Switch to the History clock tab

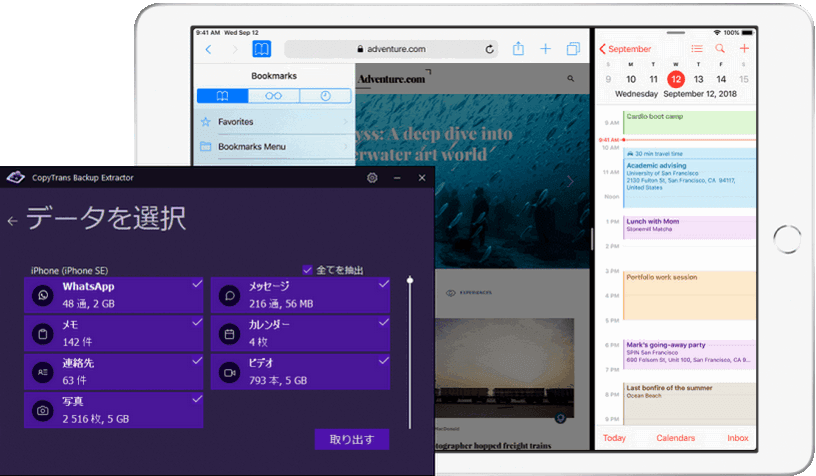point(325,96)
